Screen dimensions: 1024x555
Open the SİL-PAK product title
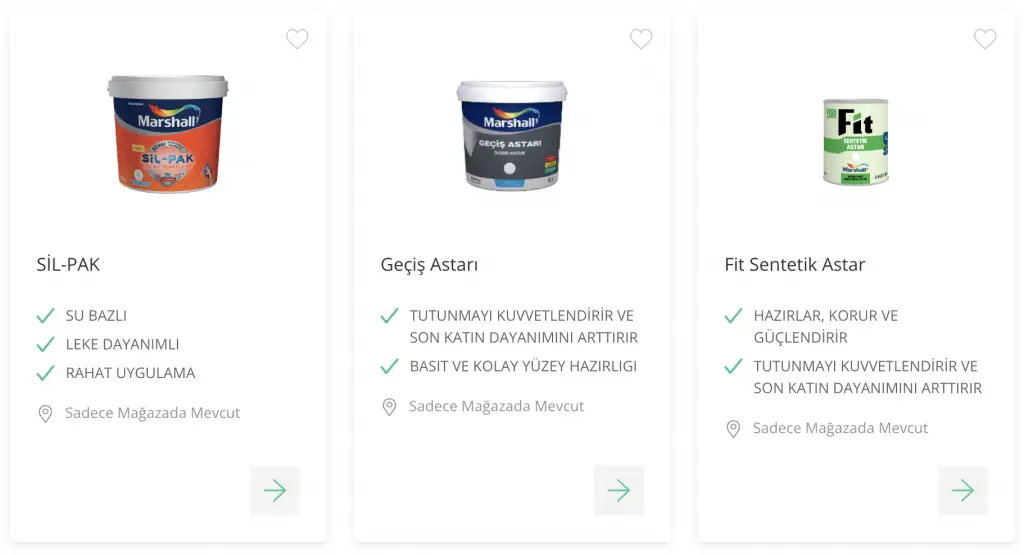(x=68, y=264)
